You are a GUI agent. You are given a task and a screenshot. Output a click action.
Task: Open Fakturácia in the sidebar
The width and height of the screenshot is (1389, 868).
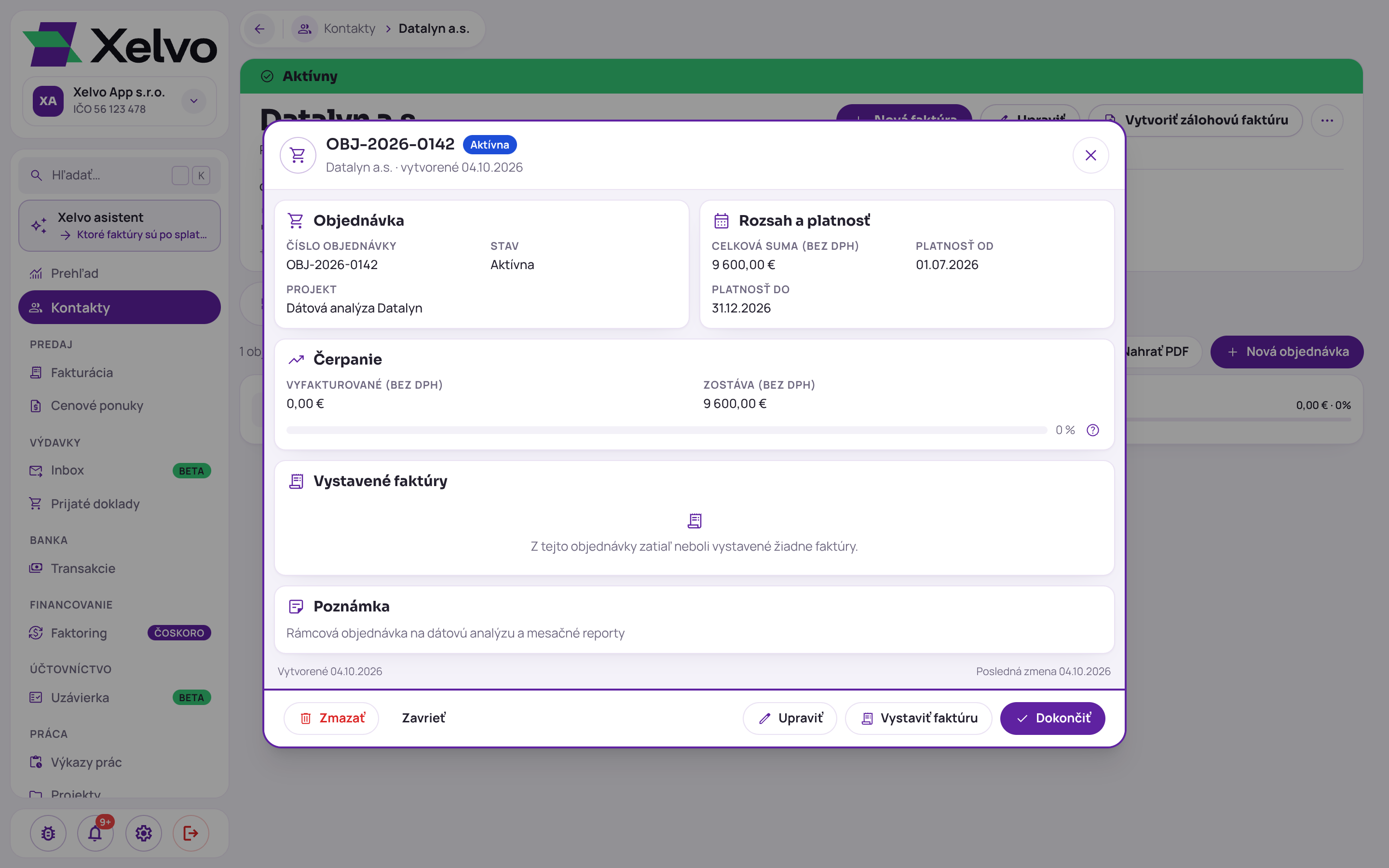pos(120,373)
